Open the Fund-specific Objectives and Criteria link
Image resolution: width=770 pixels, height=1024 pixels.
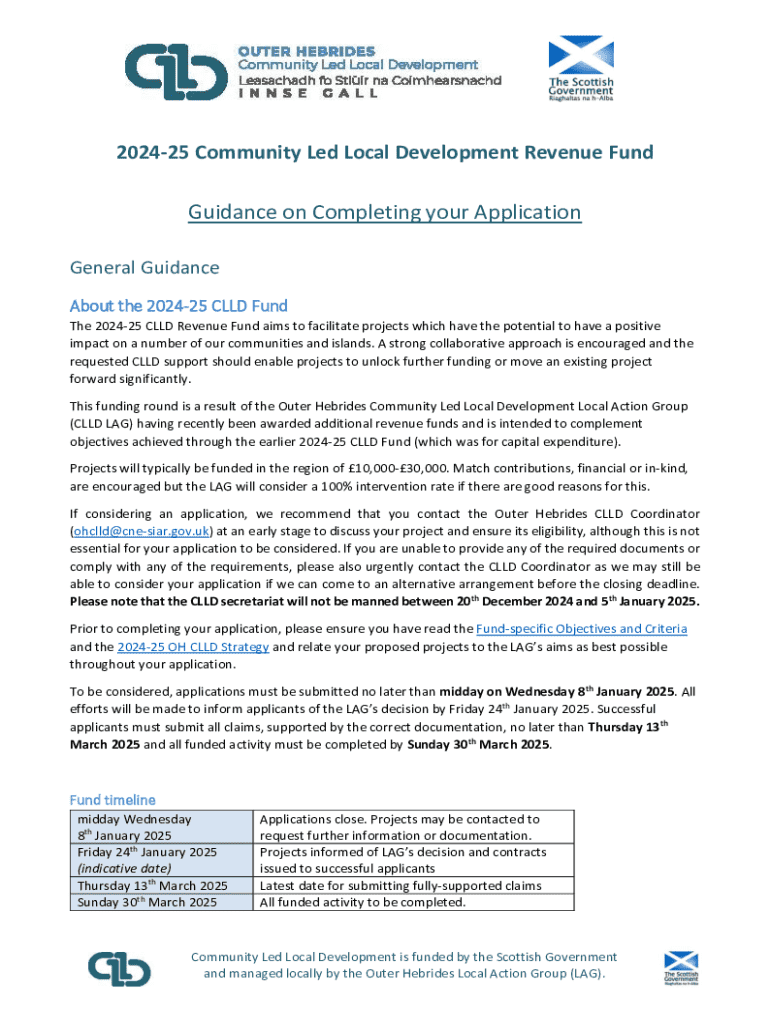click(x=581, y=628)
